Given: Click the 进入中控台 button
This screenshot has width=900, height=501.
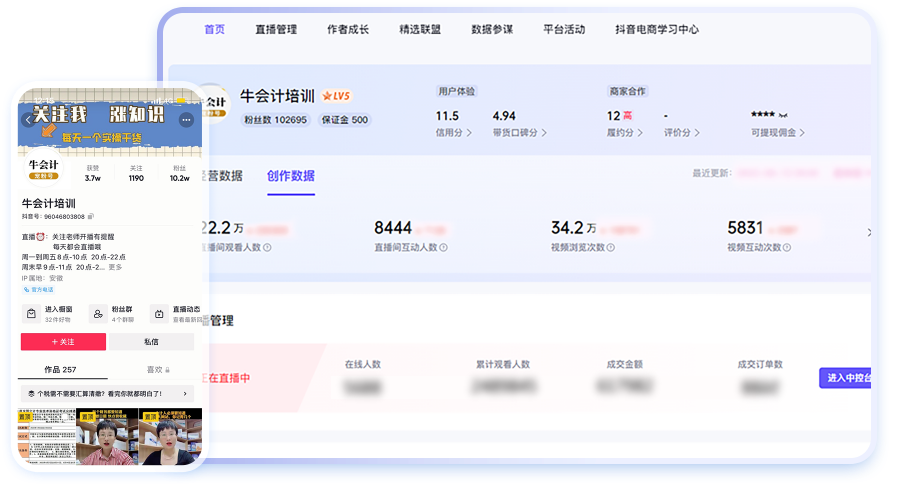Looking at the screenshot, I should (x=845, y=378).
